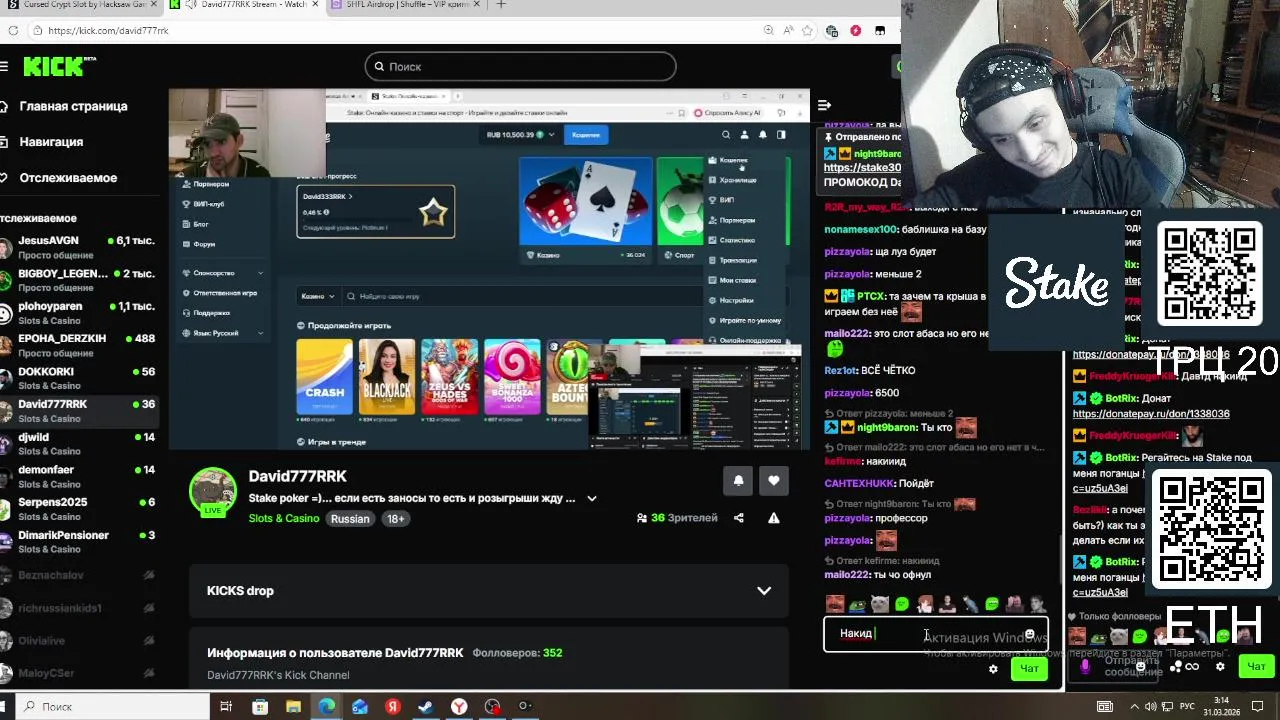Open Навигация in the sidebar
1280x720 pixels.
(x=51, y=142)
